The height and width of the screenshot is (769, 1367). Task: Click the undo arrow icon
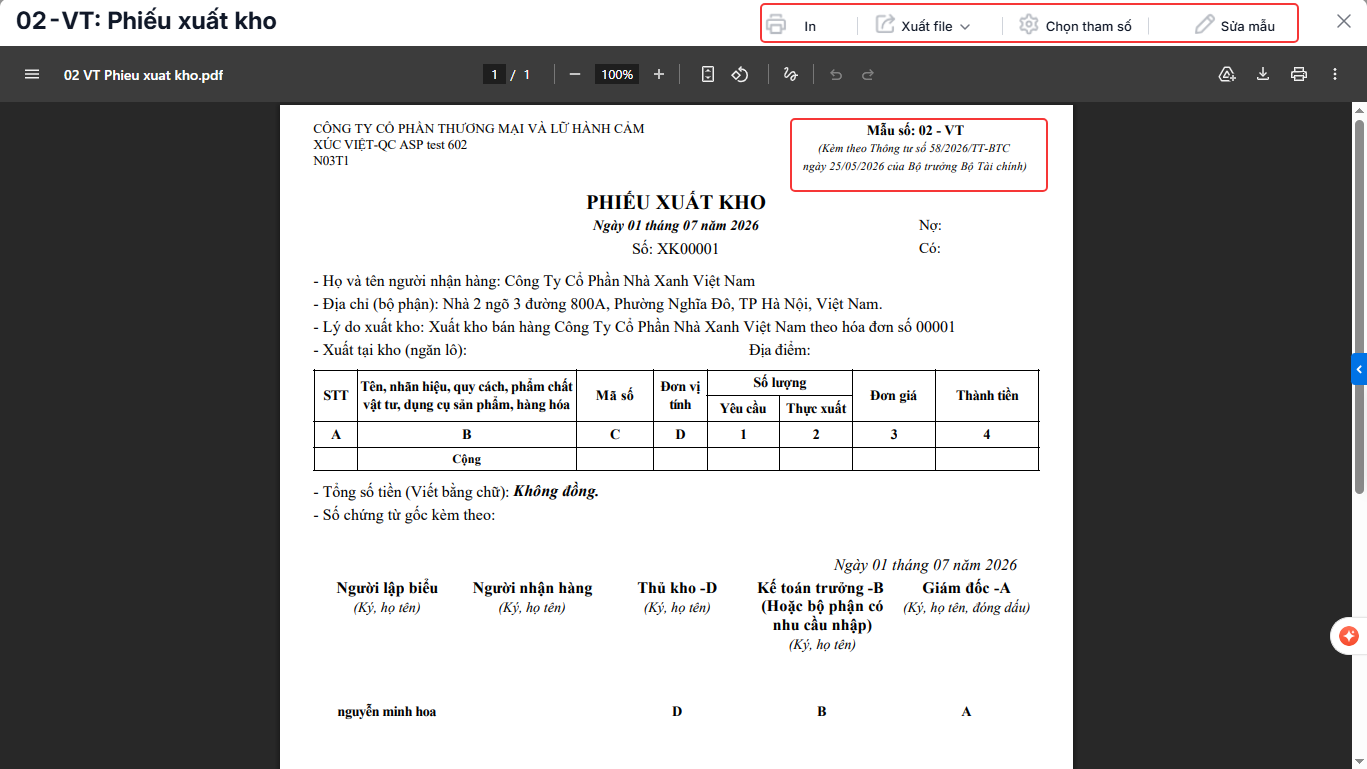tap(836, 74)
